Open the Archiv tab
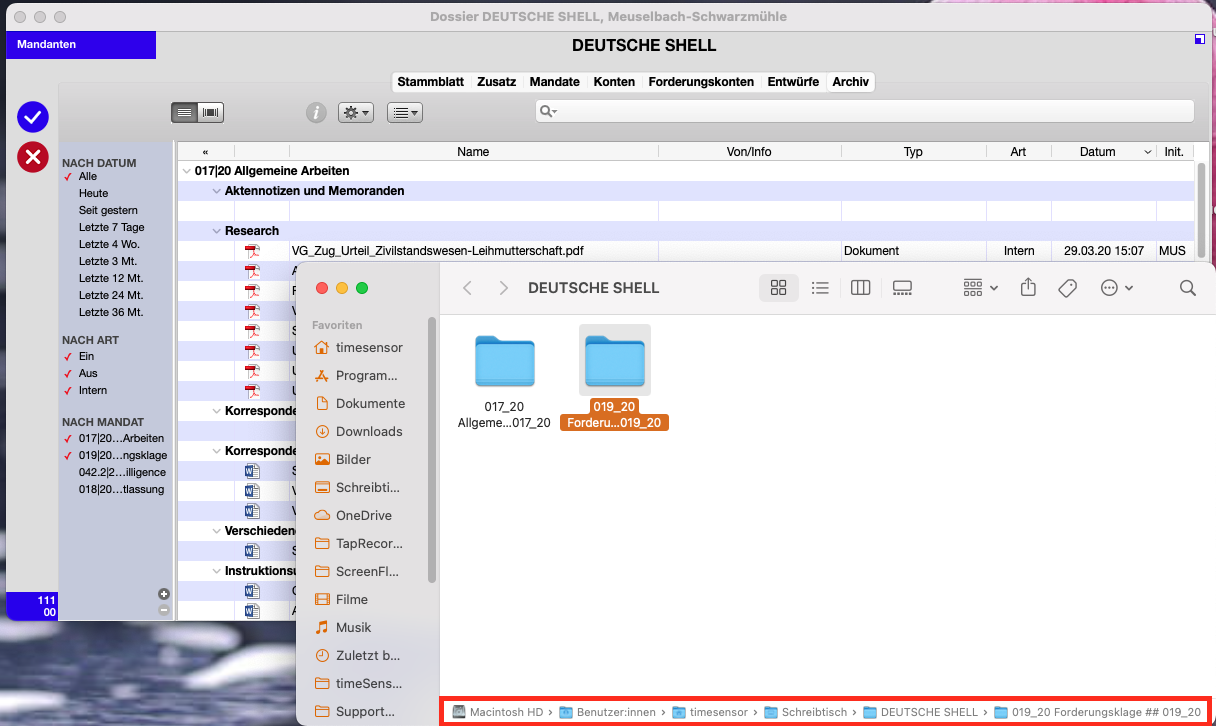This screenshot has width=1216, height=726. 850,82
